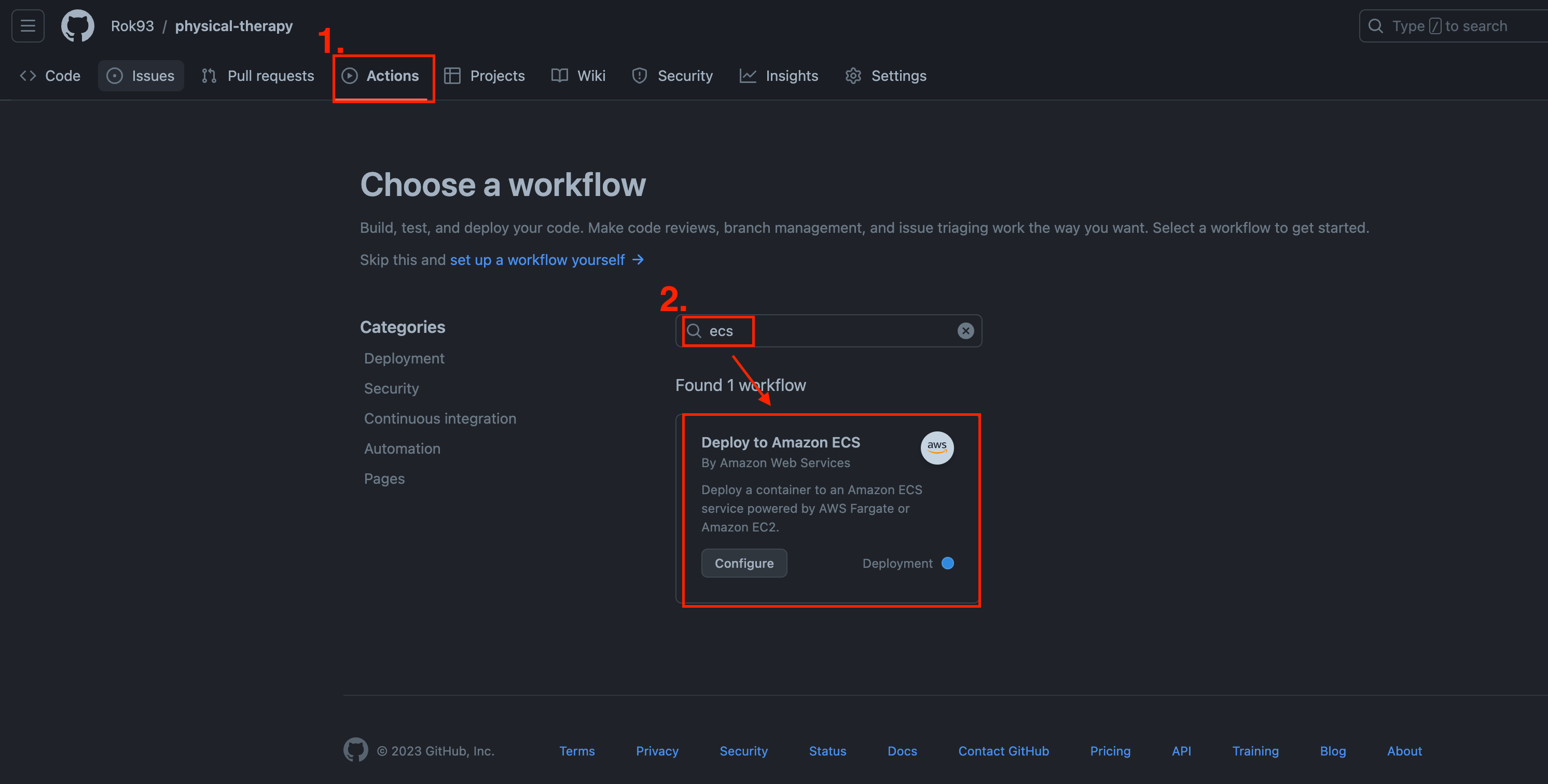Clear the workflow search with the X icon
Screen dimensions: 1548x784
(x=965, y=330)
